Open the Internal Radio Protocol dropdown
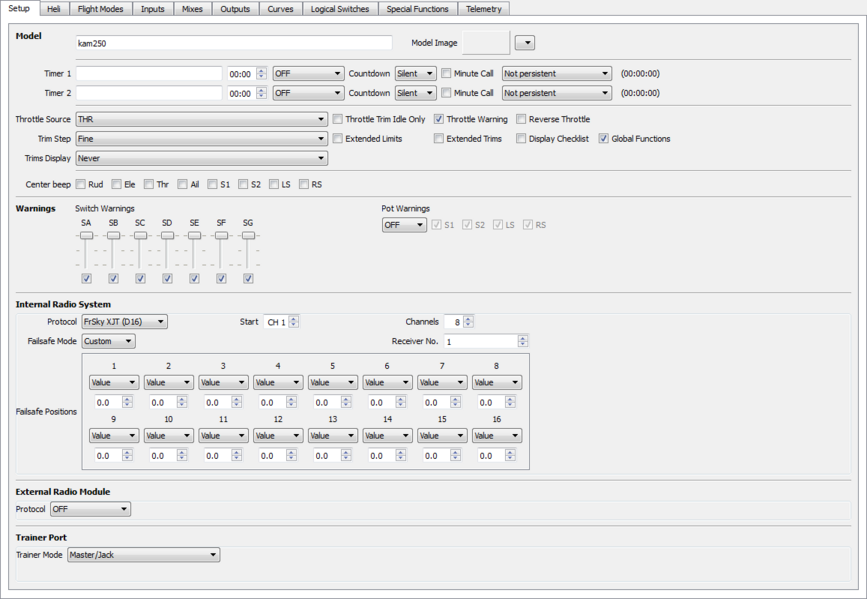Viewport: 867px width, 599px height. click(x=124, y=322)
